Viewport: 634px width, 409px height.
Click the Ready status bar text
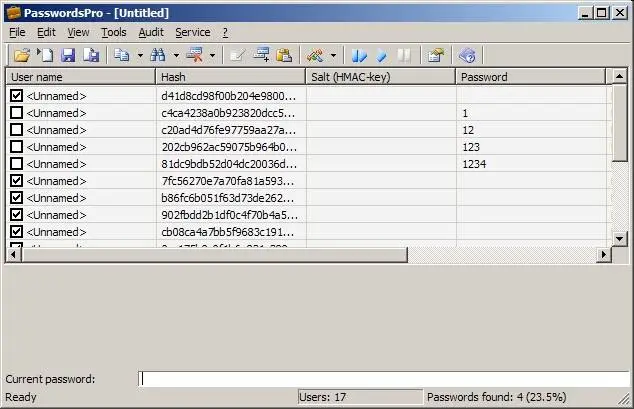[21, 397]
